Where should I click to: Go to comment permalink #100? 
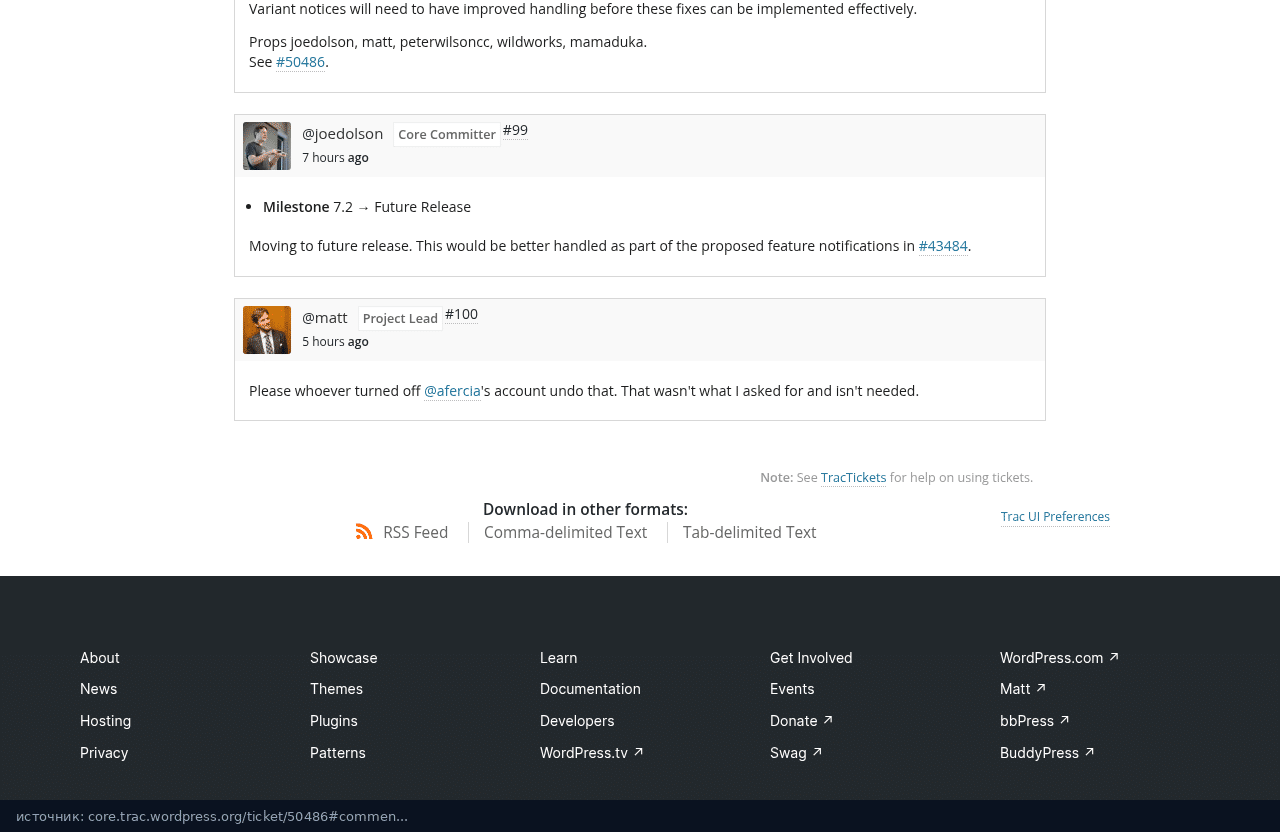click(x=461, y=315)
